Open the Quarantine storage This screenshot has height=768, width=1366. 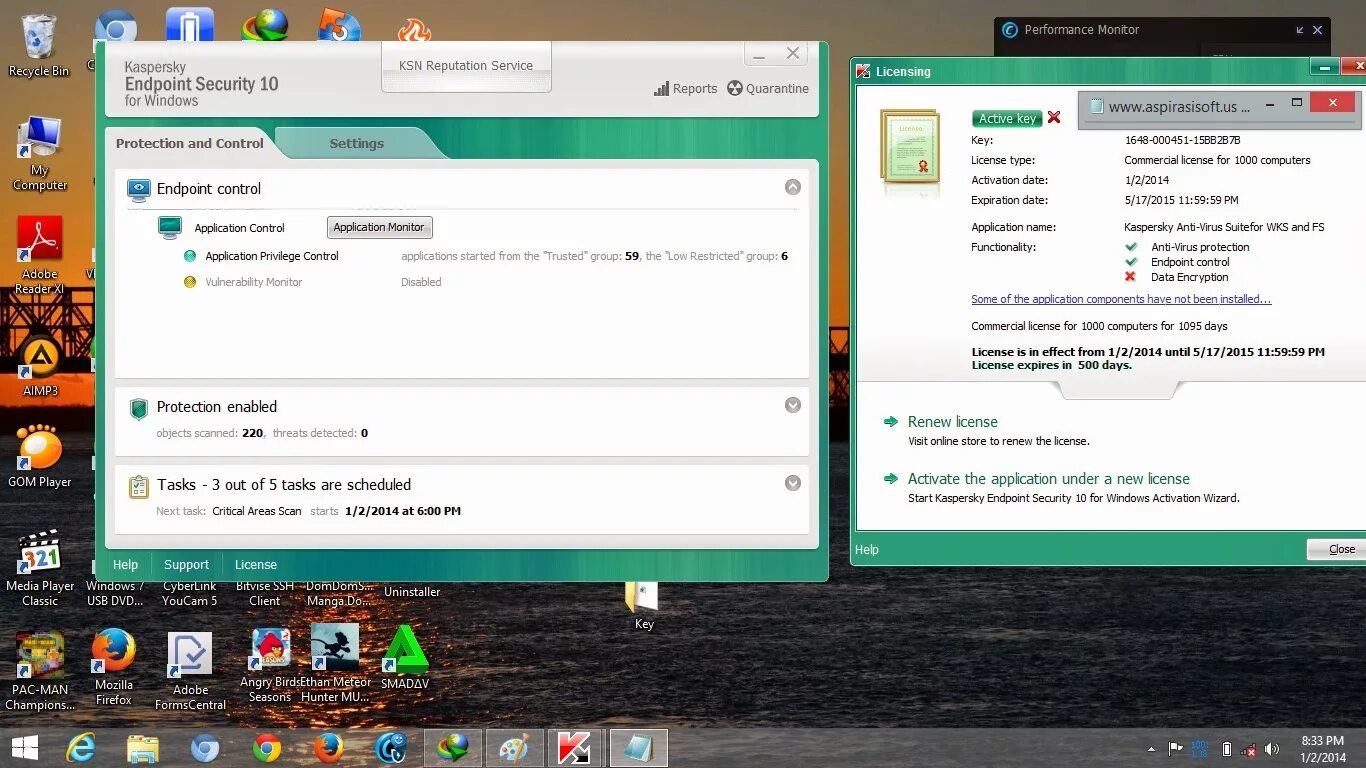pyautogui.click(x=768, y=88)
